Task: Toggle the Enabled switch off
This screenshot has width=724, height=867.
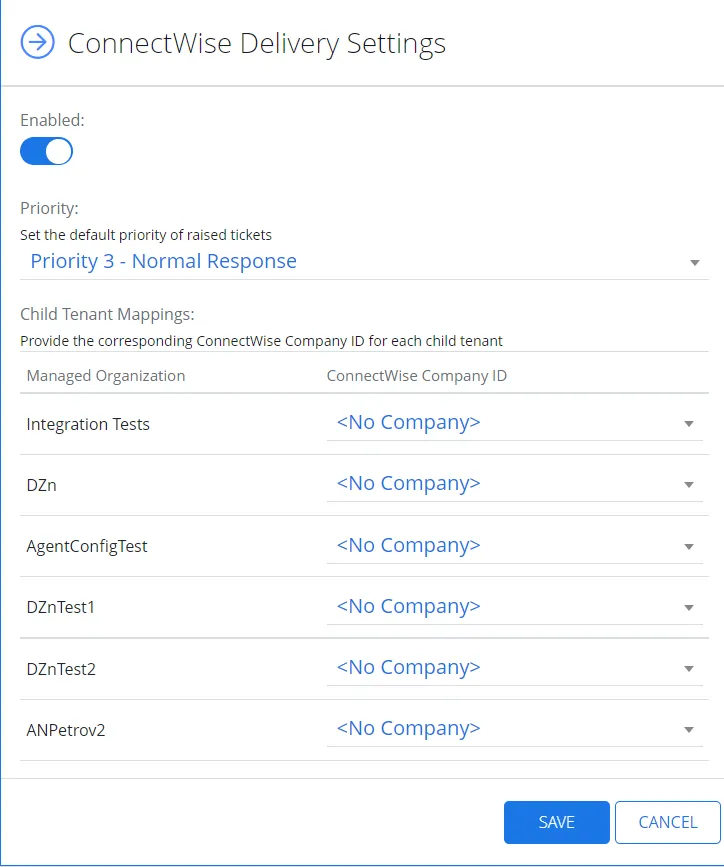Action: tap(46, 152)
